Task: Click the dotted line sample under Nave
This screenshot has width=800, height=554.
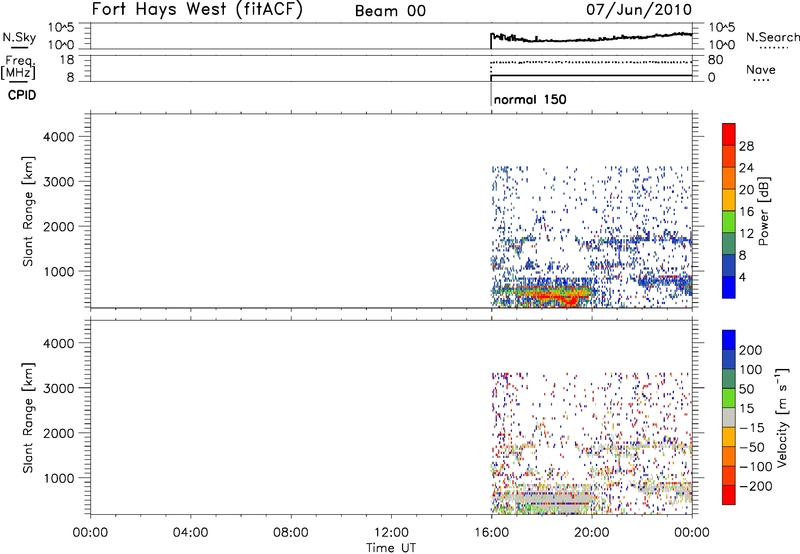Action: [761, 81]
